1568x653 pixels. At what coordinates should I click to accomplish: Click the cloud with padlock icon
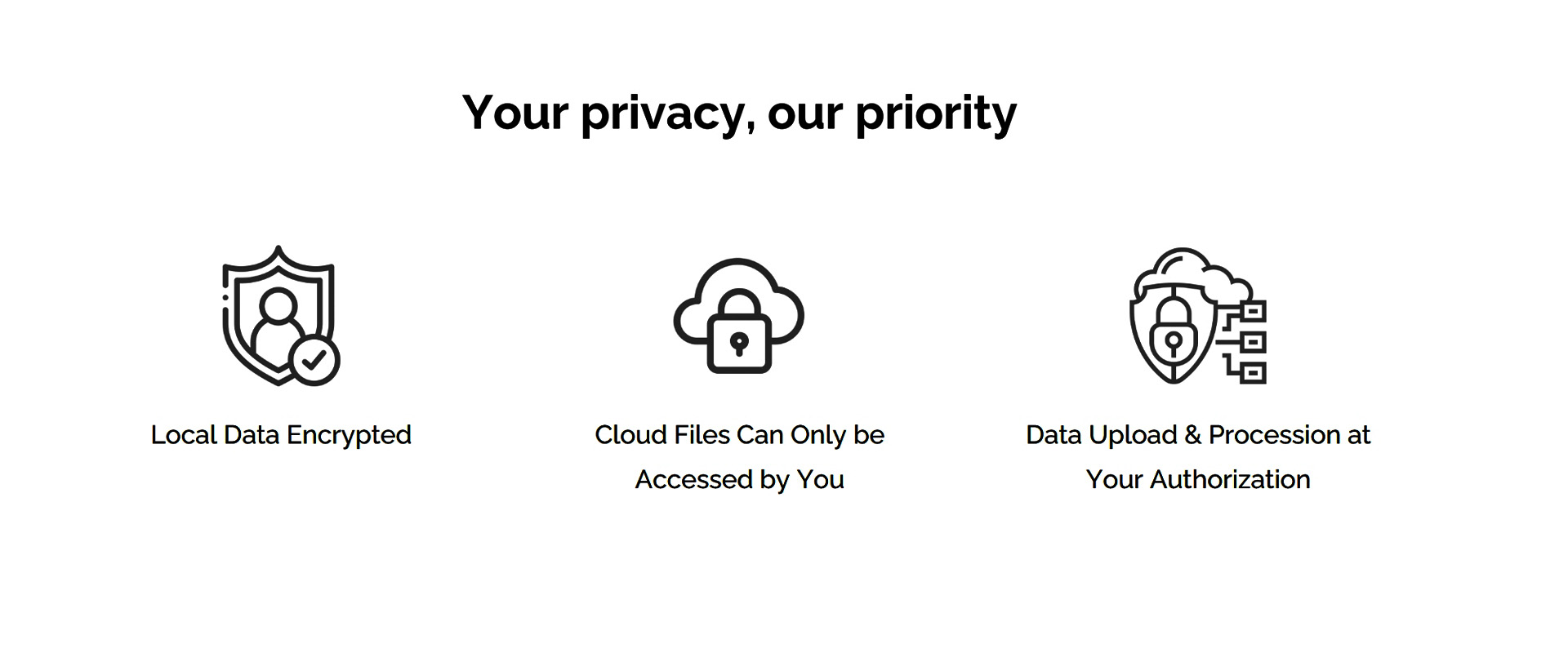[739, 316]
